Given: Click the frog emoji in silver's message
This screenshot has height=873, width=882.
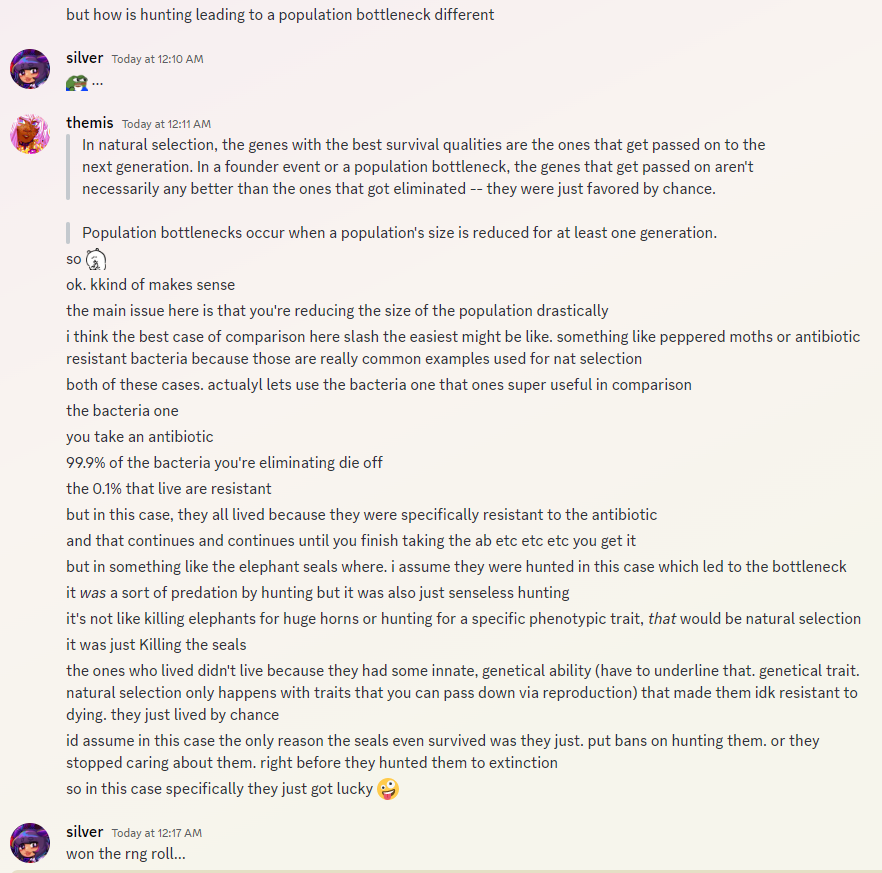Looking at the screenshot, I should coord(77,82).
